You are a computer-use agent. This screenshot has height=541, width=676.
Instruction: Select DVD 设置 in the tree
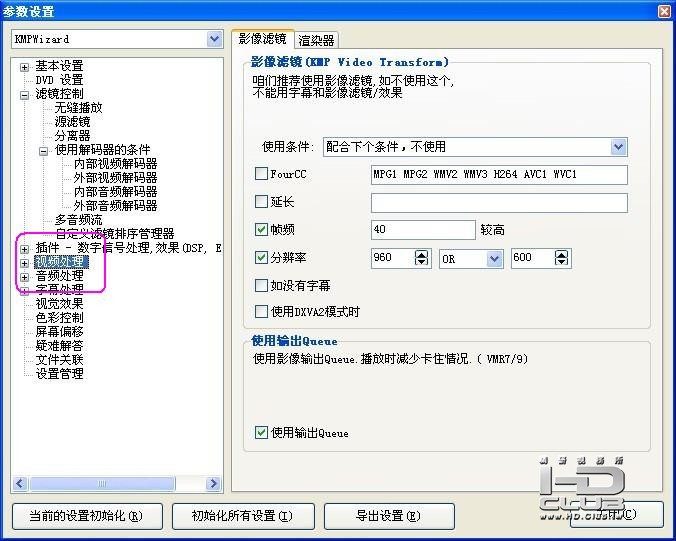coord(59,81)
